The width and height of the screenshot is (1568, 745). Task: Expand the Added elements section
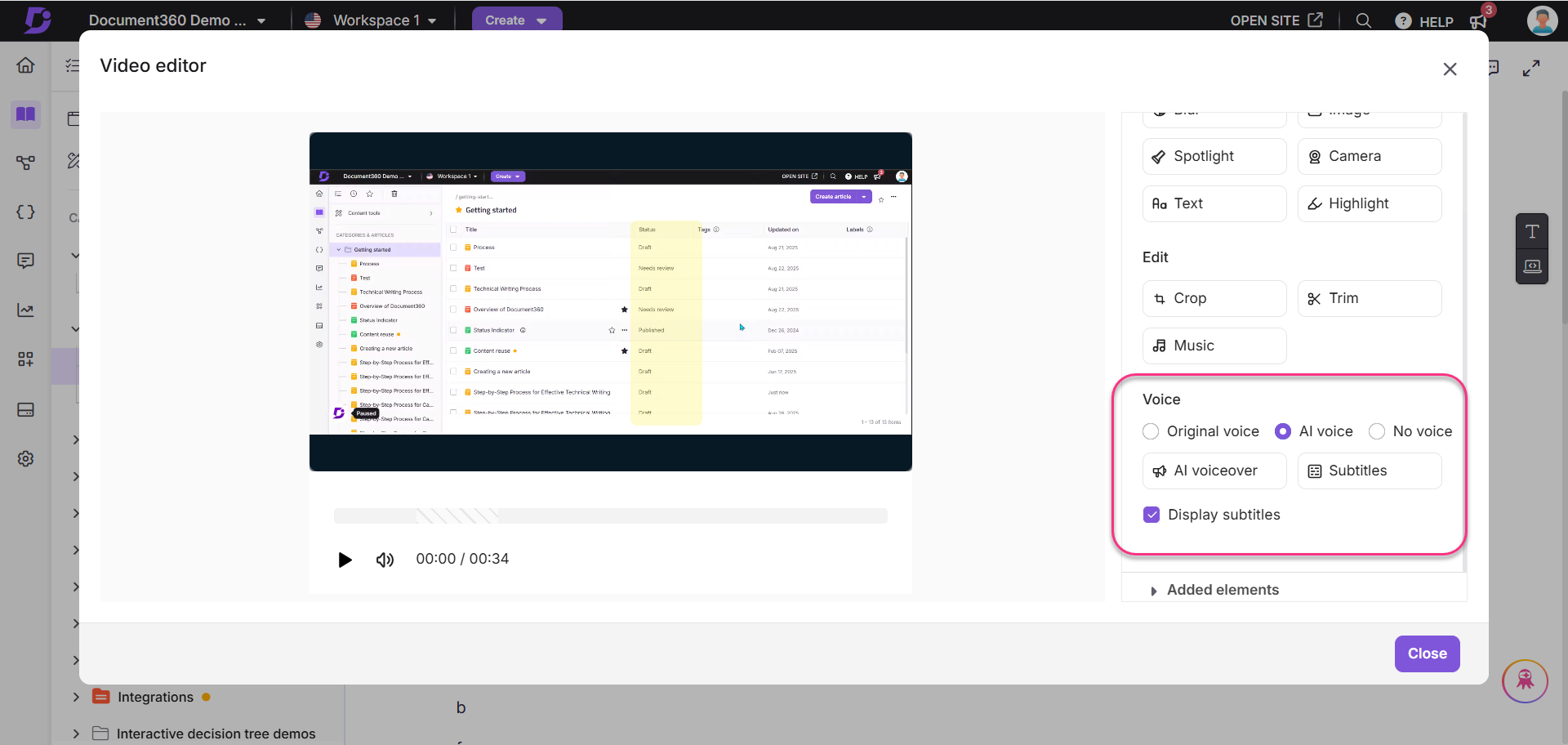click(x=1154, y=591)
